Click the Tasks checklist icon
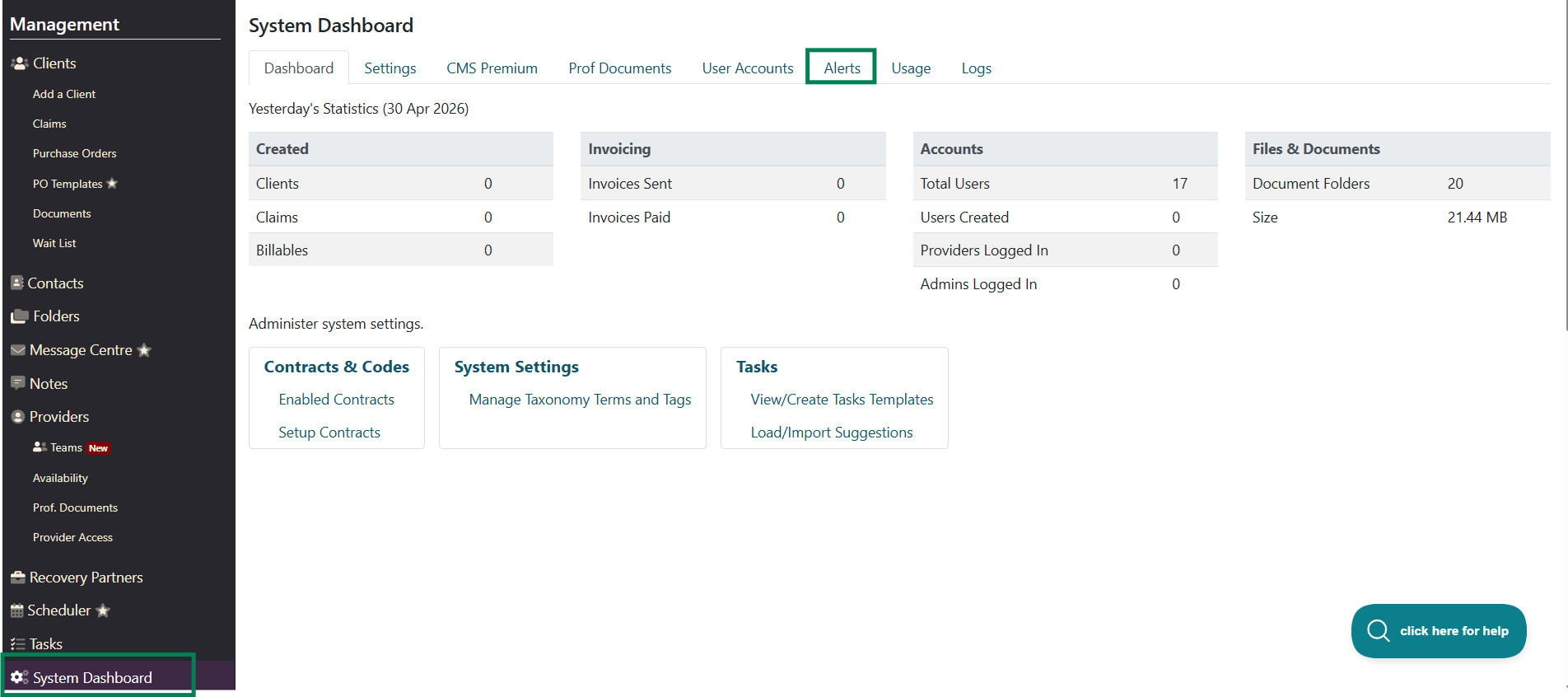Image resolution: width=1568 pixels, height=697 pixels. (18, 644)
